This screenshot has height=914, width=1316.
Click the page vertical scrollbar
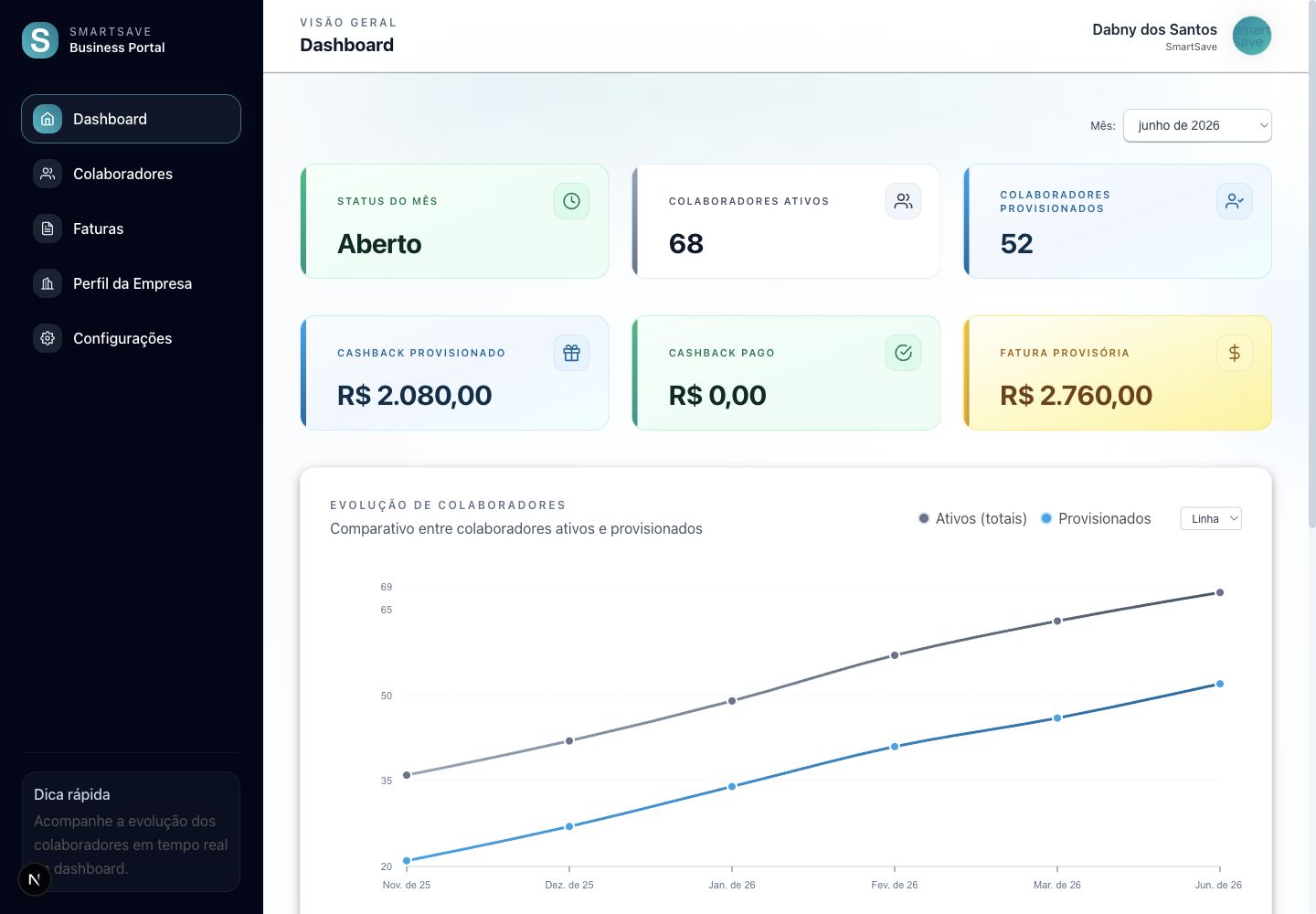1311,265
